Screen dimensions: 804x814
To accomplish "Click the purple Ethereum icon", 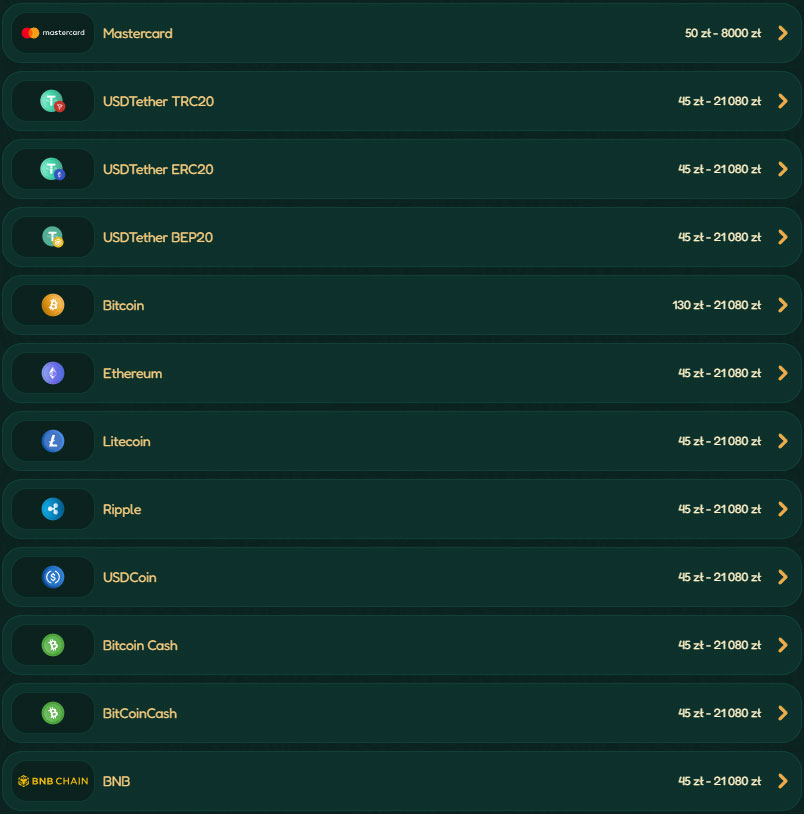I will click(x=53, y=373).
